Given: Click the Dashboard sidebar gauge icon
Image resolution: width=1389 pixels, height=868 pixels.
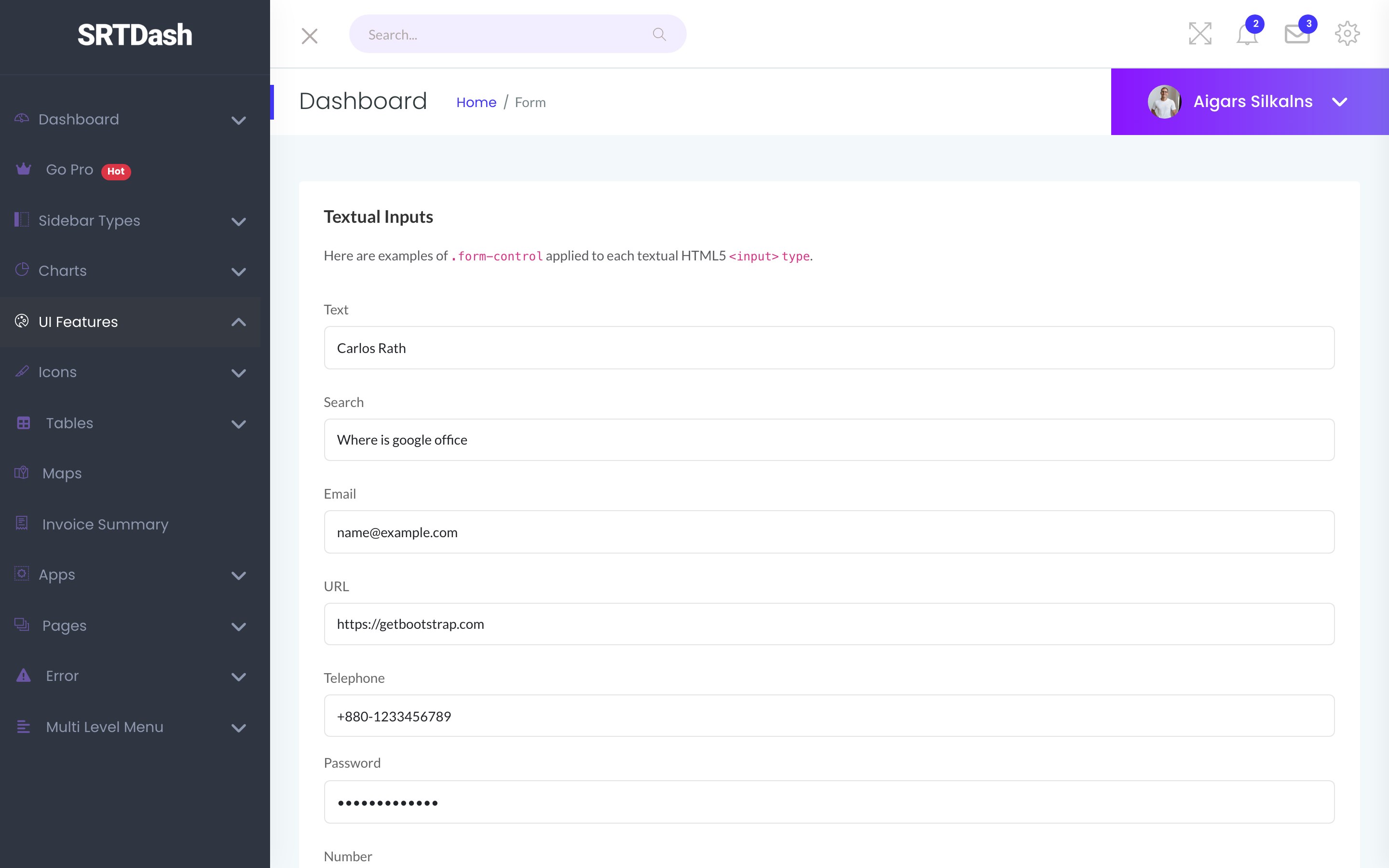Looking at the screenshot, I should coord(21,118).
